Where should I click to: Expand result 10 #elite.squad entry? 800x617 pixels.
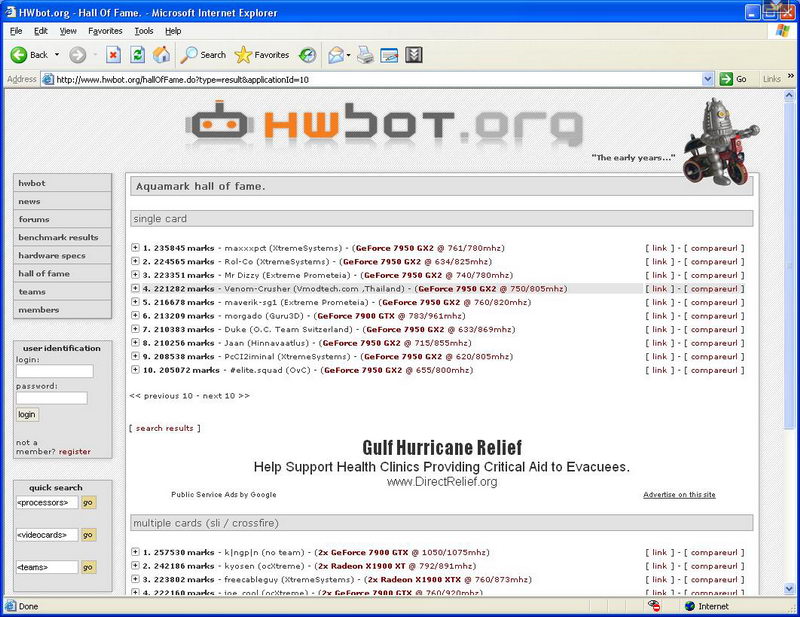[135, 369]
